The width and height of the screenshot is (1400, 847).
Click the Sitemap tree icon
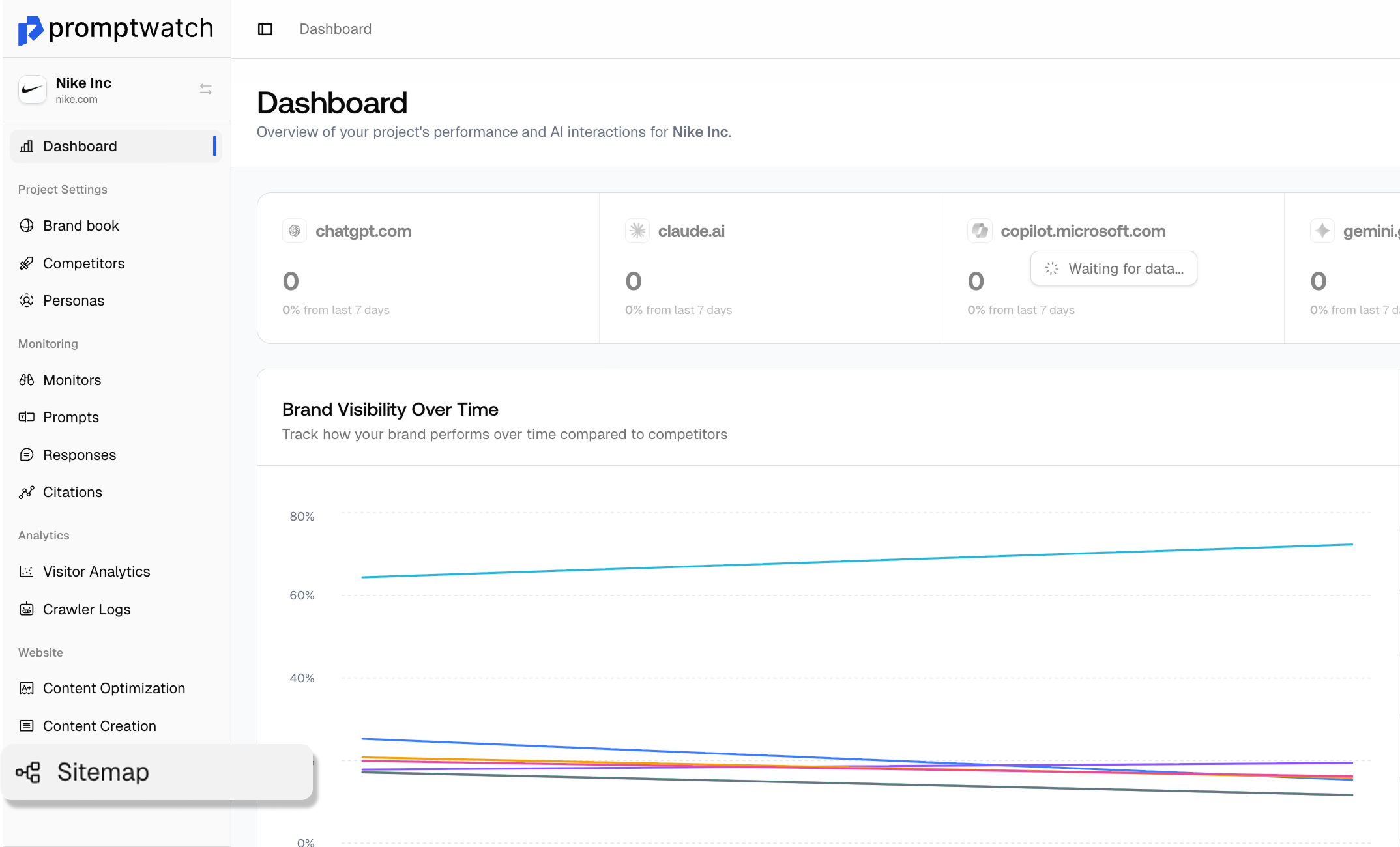coord(29,773)
